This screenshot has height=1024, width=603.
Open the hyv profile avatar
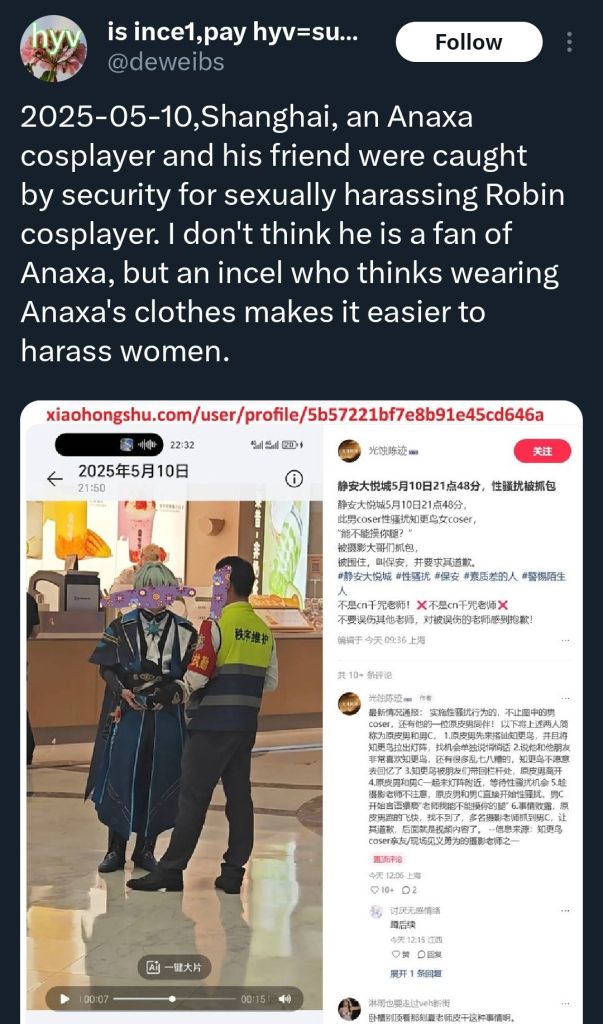click(53, 48)
